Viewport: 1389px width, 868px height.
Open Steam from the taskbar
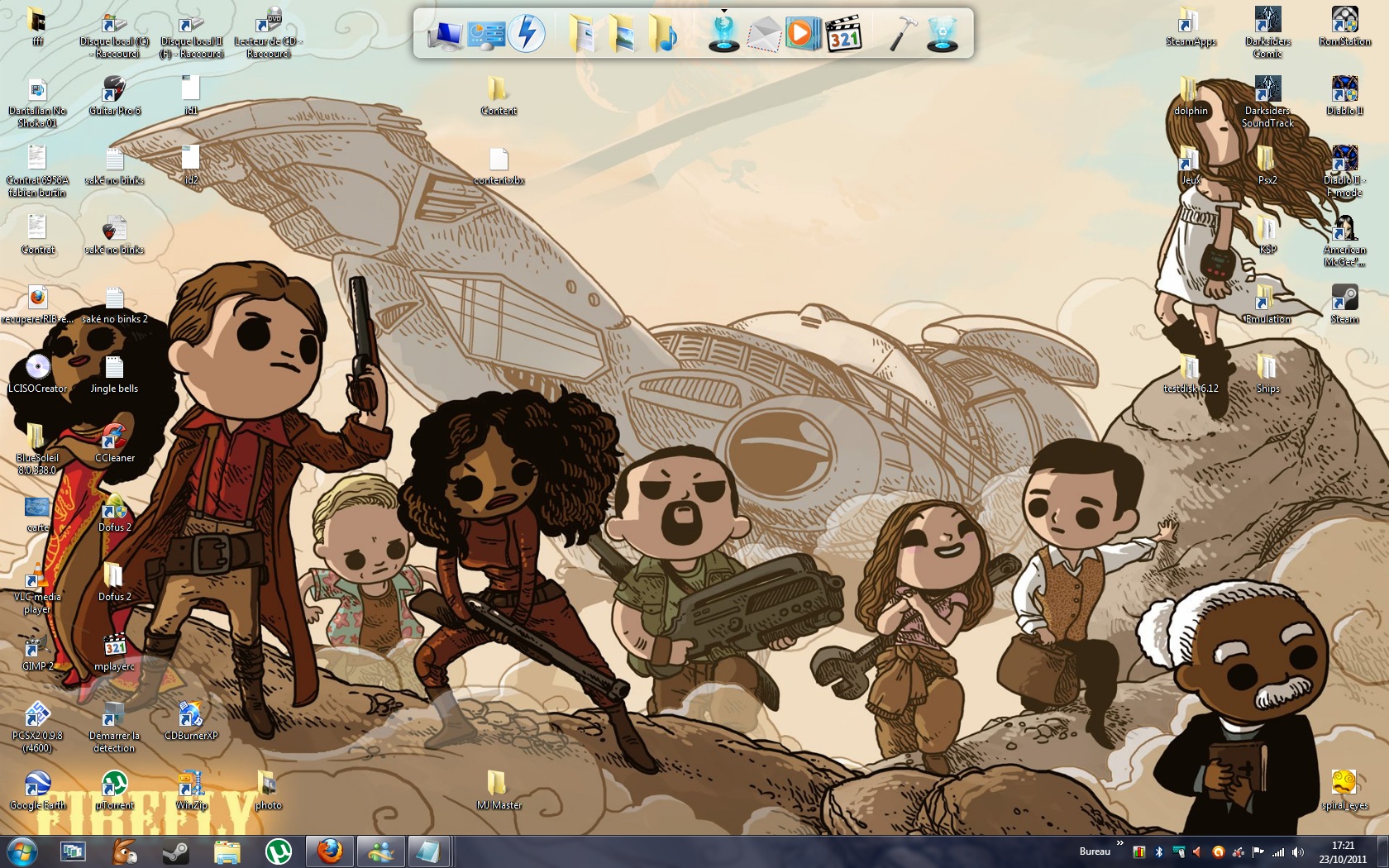[175, 851]
